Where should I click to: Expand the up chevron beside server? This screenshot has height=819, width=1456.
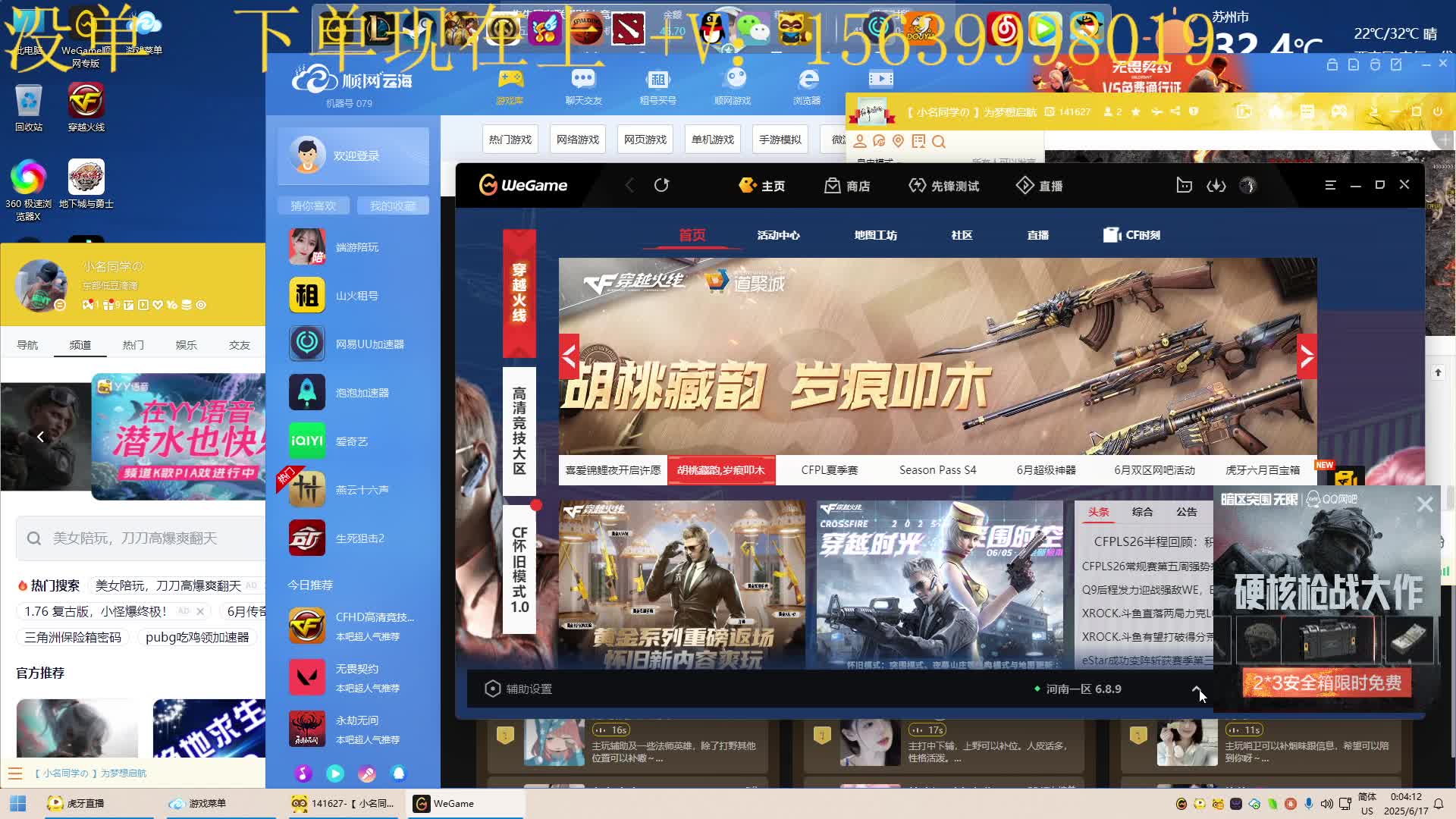point(1197,689)
